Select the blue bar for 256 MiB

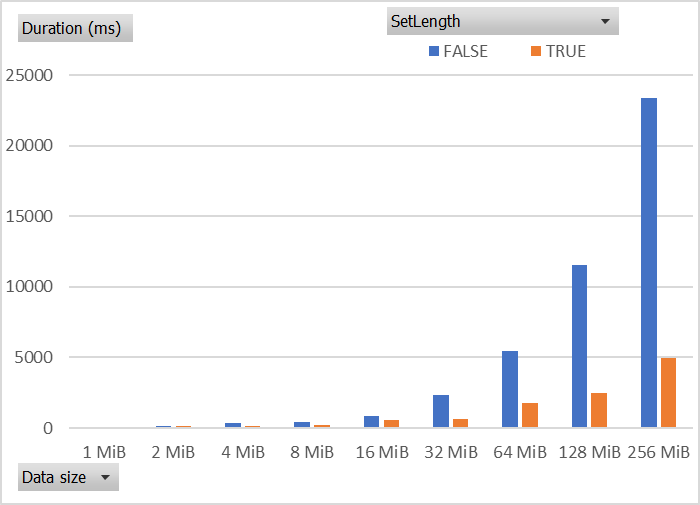tap(649, 263)
